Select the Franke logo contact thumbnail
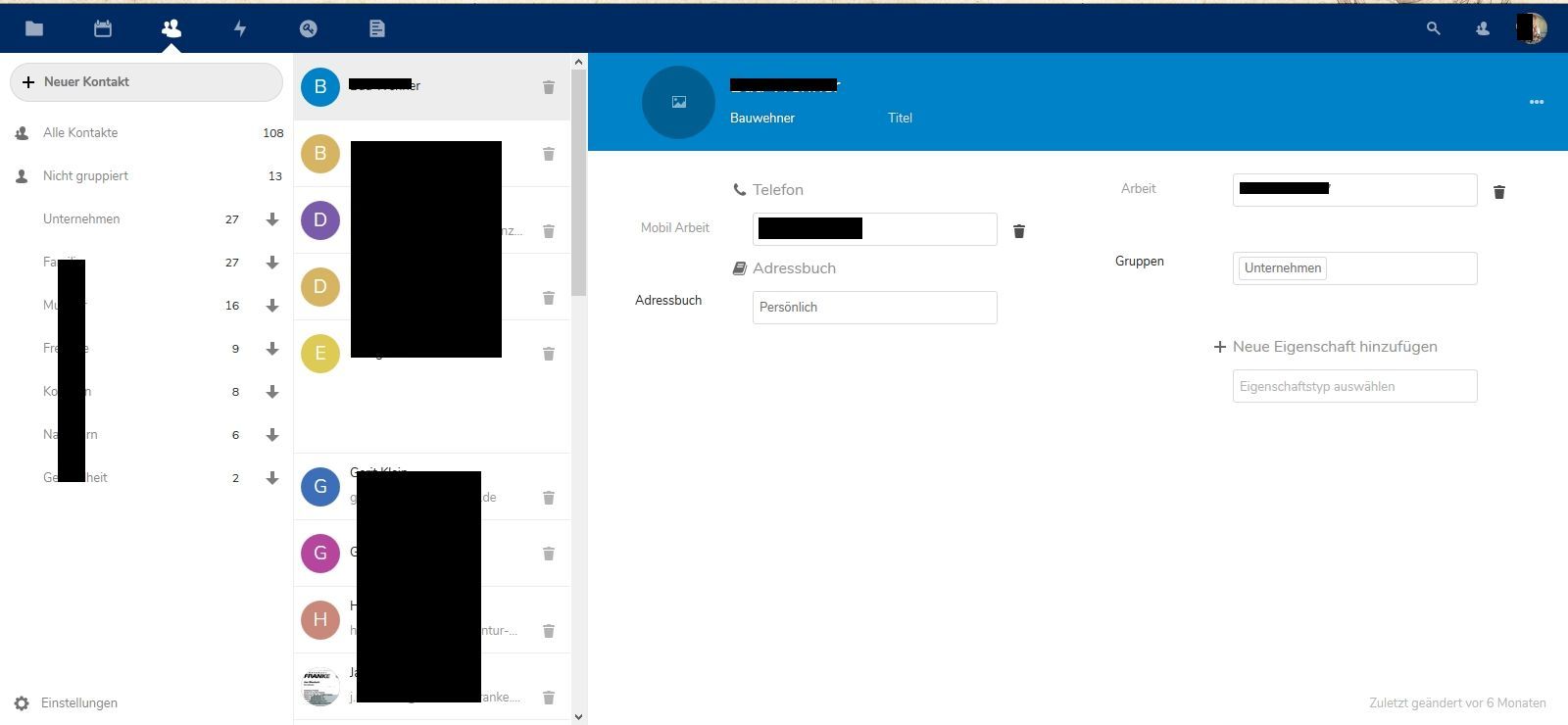1568x725 pixels. [320, 687]
